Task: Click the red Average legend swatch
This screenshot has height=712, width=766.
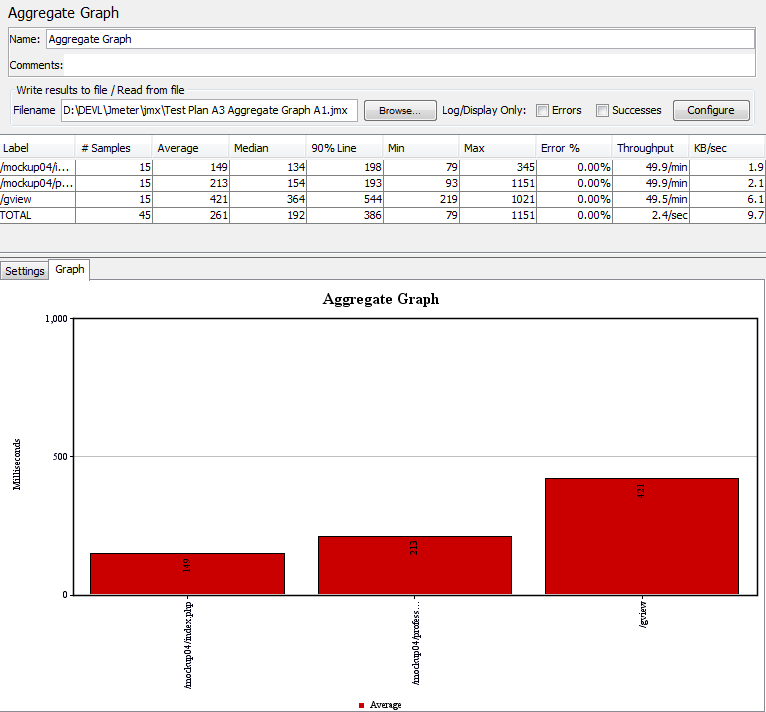Action: pyautogui.click(x=362, y=705)
